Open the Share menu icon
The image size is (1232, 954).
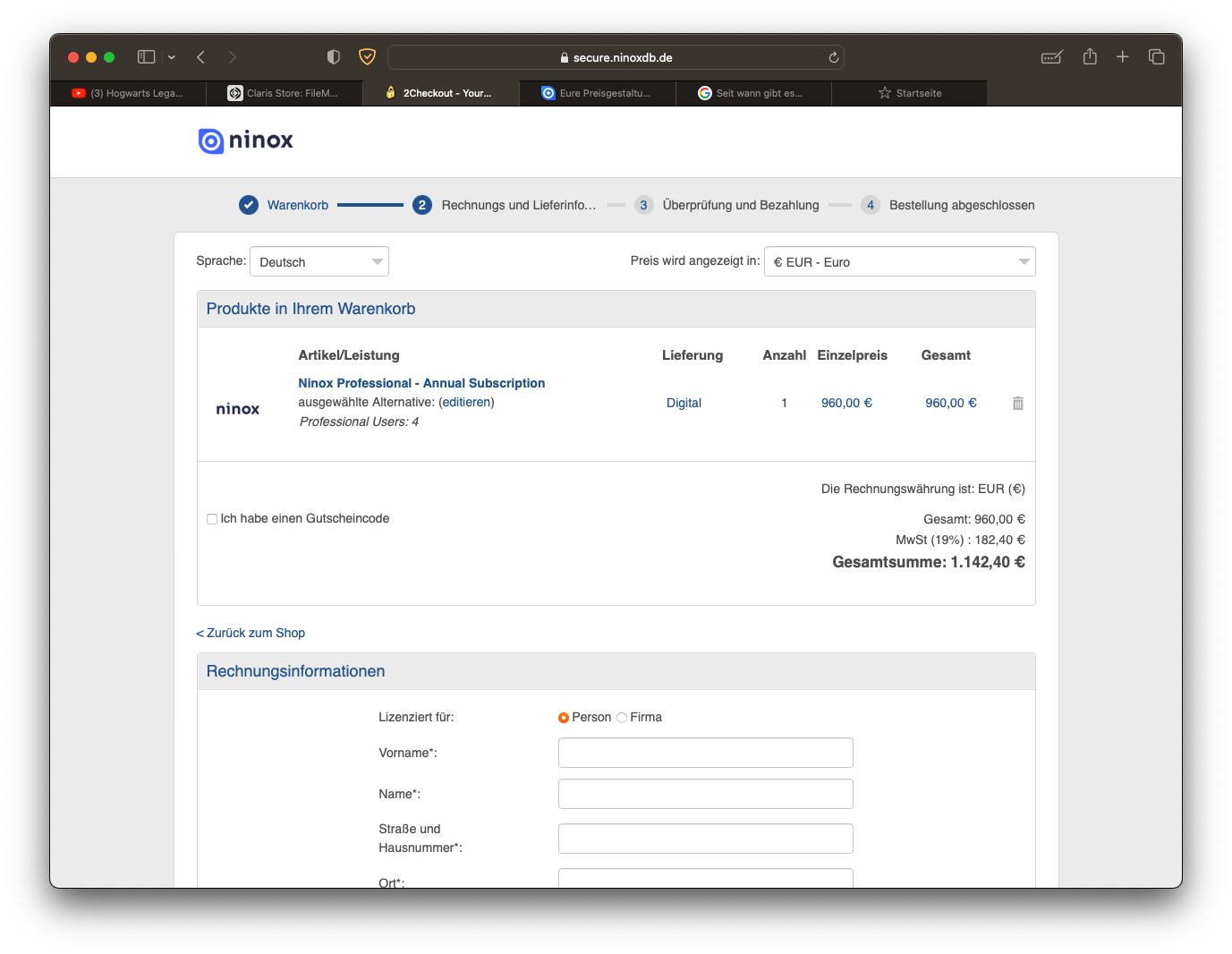coord(1090,56)
